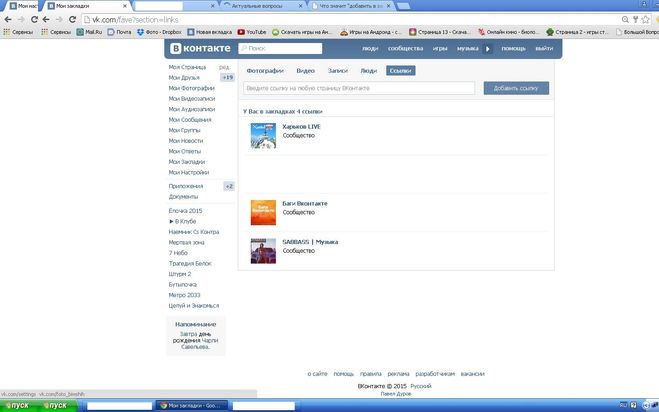Viewport: 659px width, 412px height.
Task: Click the +2 applications counter badge
Action: pyautogui.click(x=229, y=186)
